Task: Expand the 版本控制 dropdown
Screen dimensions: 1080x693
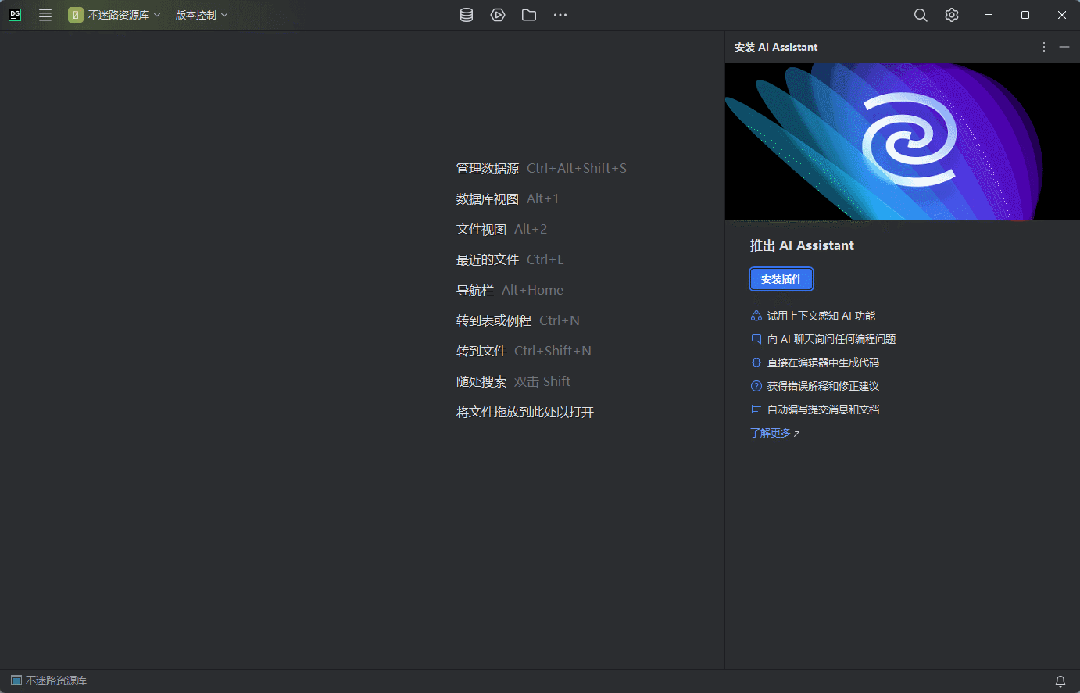Action: (x=201, y=15)
